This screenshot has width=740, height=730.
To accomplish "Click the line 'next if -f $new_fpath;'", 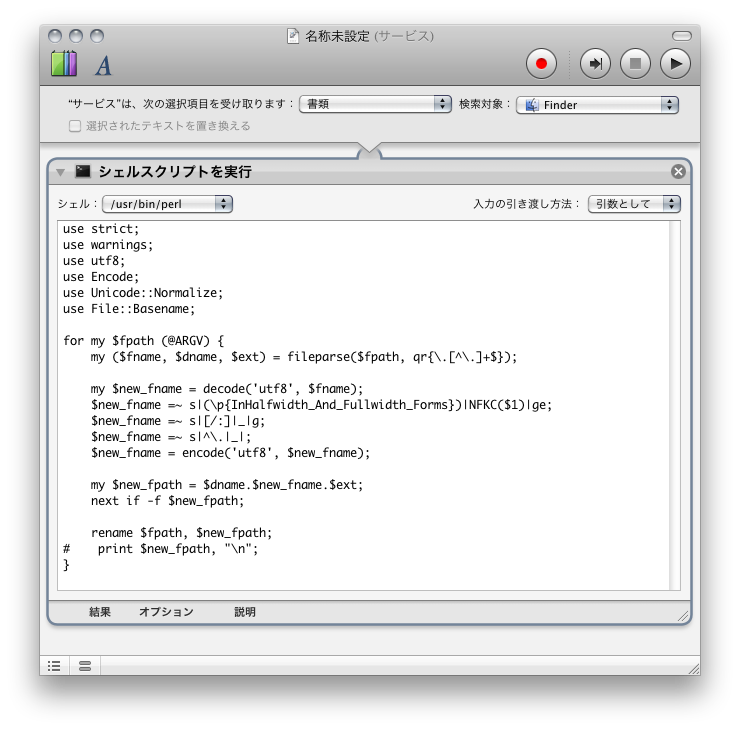I will click(x=167, y=501).
